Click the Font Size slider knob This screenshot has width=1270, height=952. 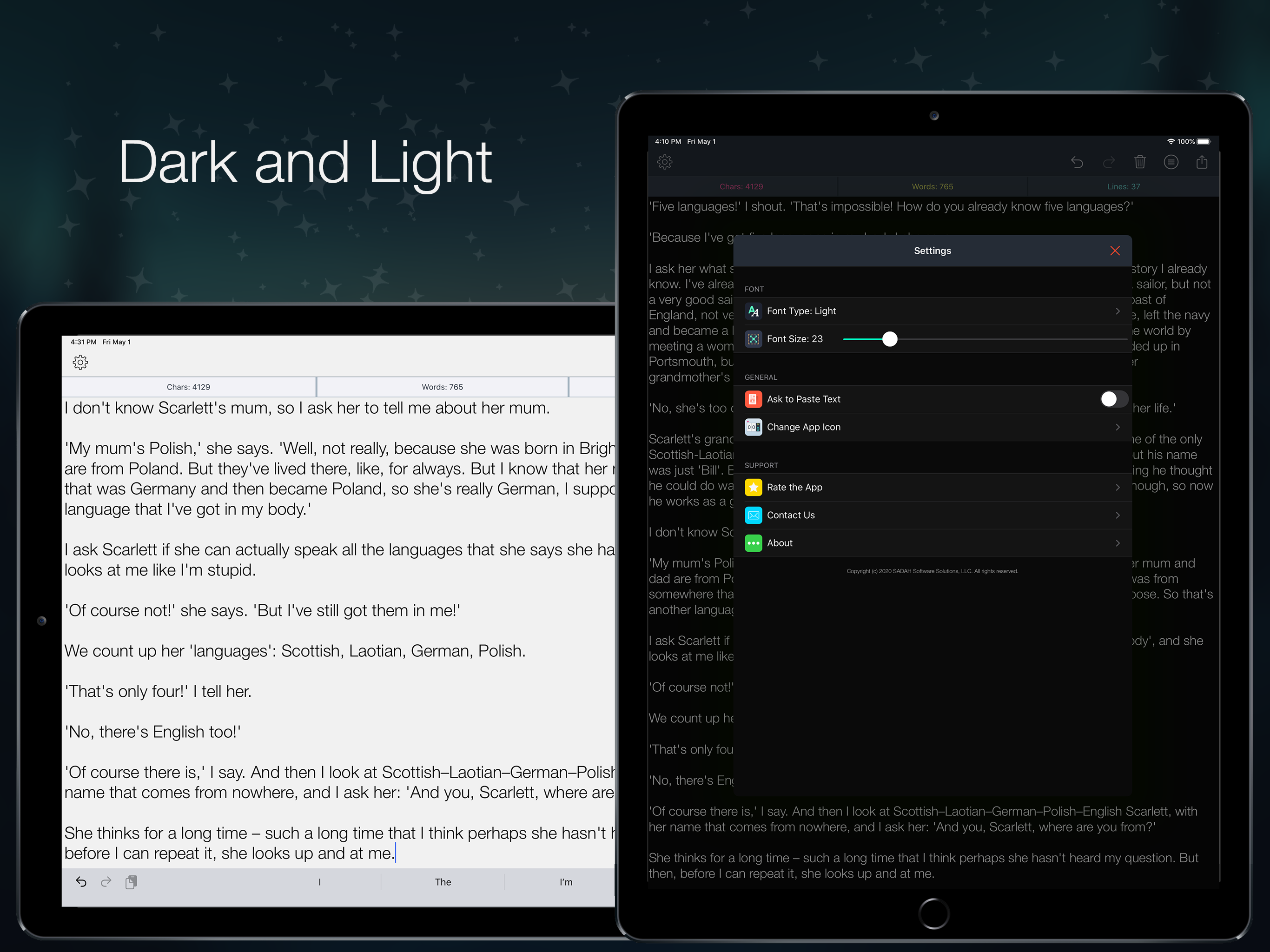tap(889, 339)
